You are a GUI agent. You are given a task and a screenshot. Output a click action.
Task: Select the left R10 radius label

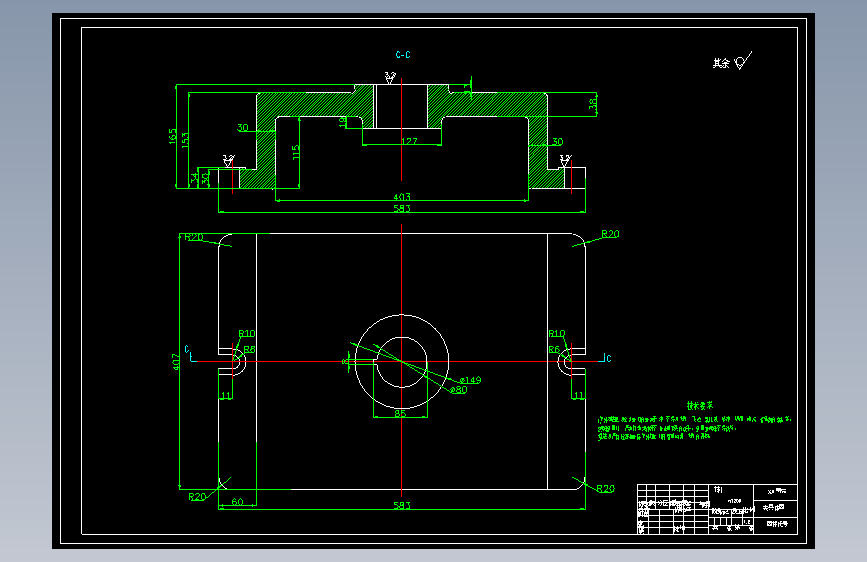pos(247,334)
